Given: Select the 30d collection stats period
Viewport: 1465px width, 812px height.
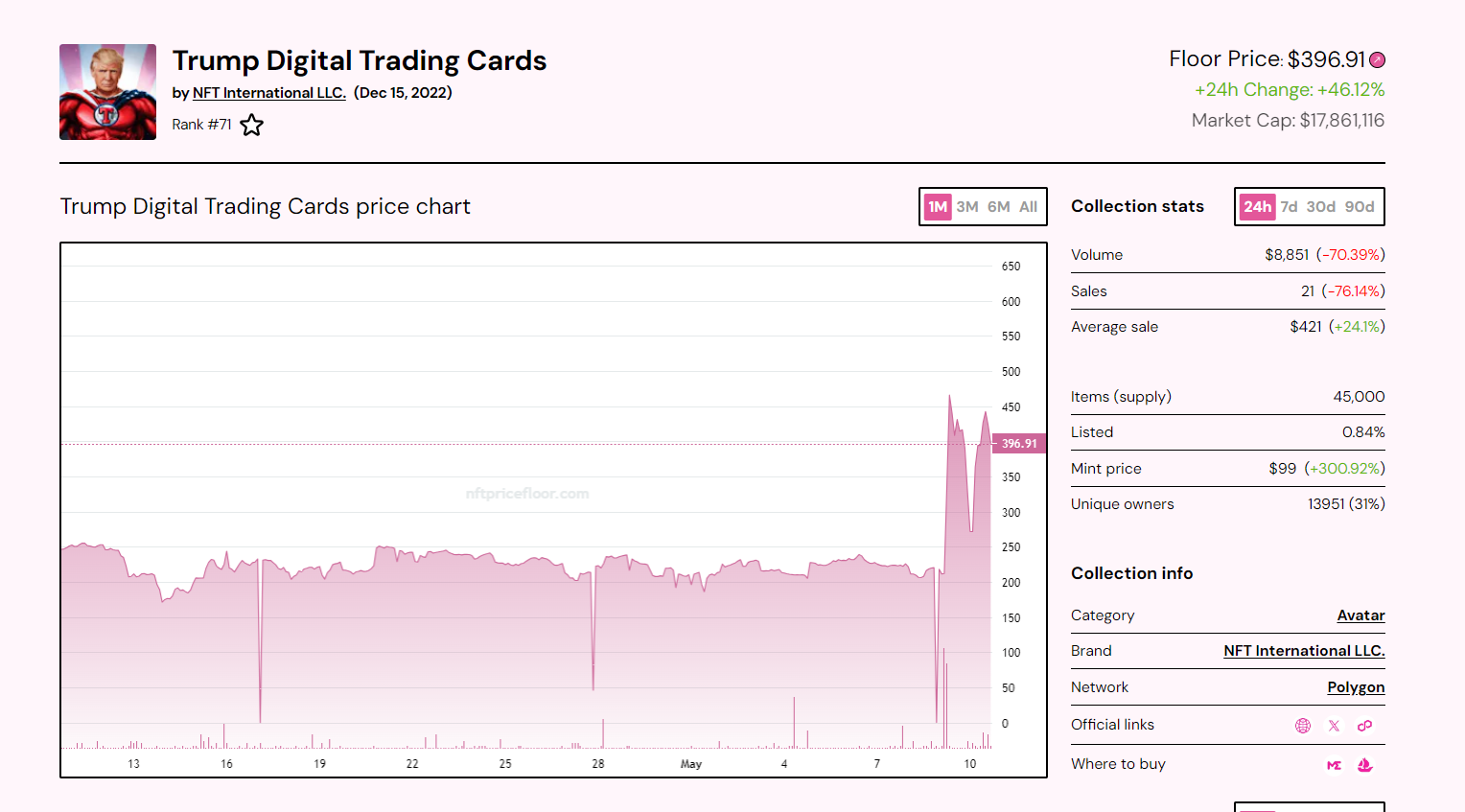Looking at the screenshot, I should tap(1320, 207).
